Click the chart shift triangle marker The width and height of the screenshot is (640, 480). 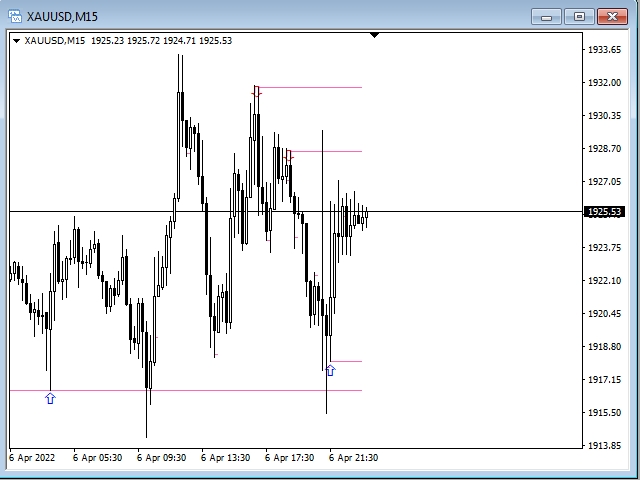coord(375,36)
